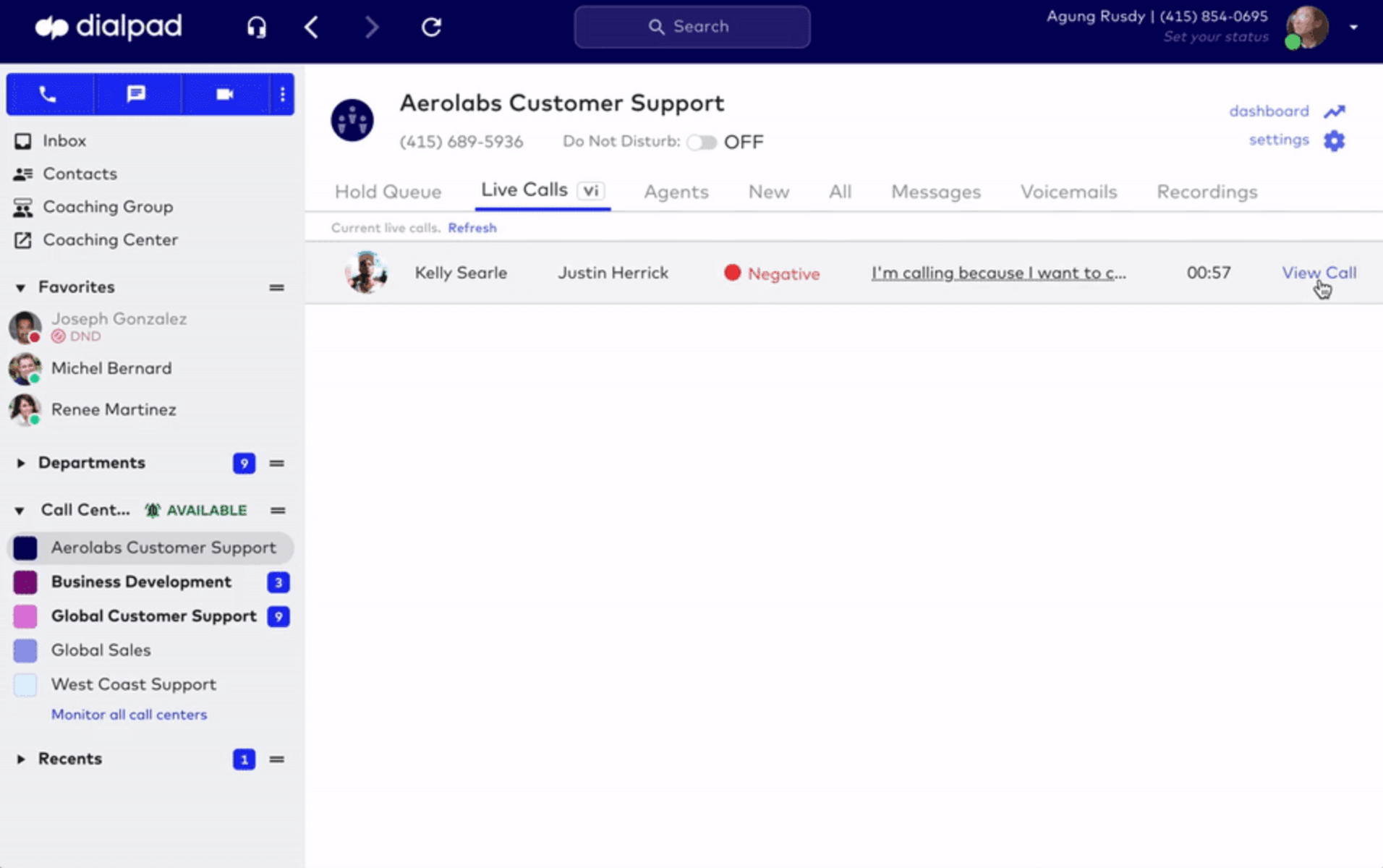Viewport: 1383px width, 868px height.
Task: Focus the Search field
Action: (x=691, y=27)
